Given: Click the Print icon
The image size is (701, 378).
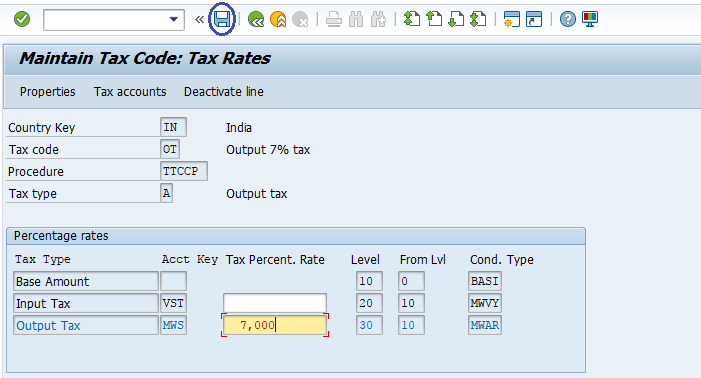Looking at the screenshot, I should [334, 20].
